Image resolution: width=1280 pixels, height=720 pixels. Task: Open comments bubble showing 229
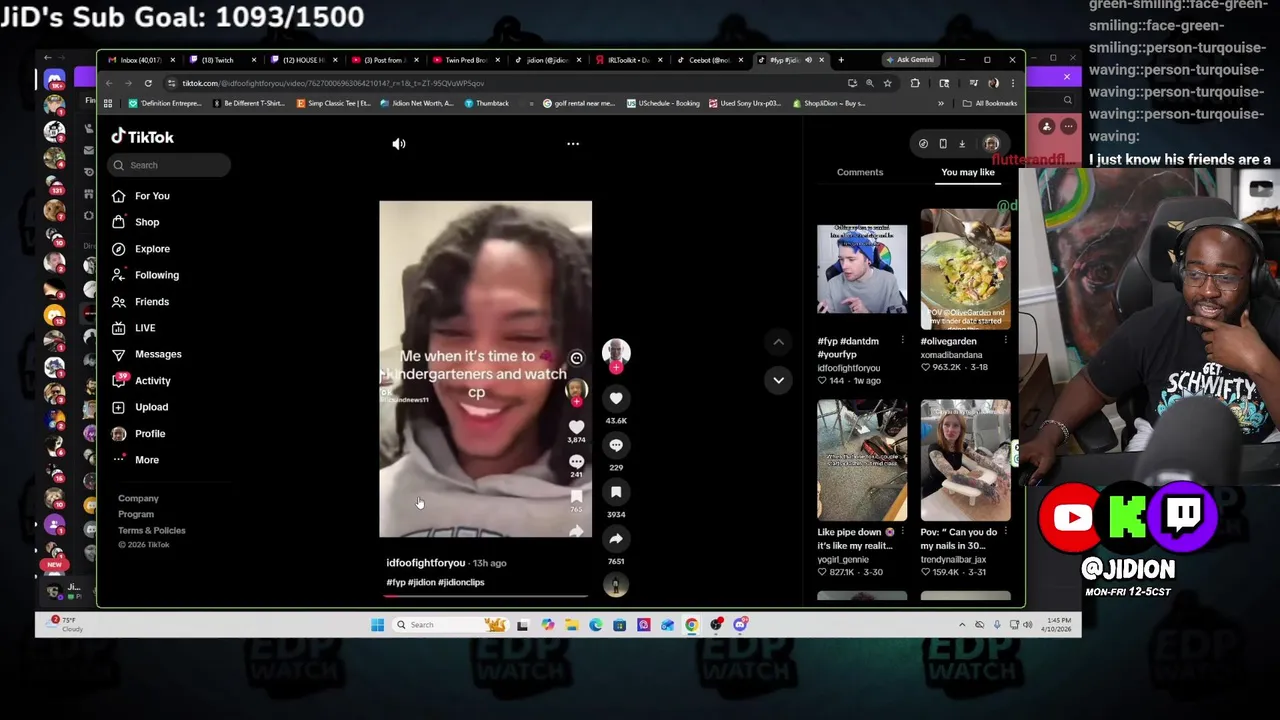616,446
